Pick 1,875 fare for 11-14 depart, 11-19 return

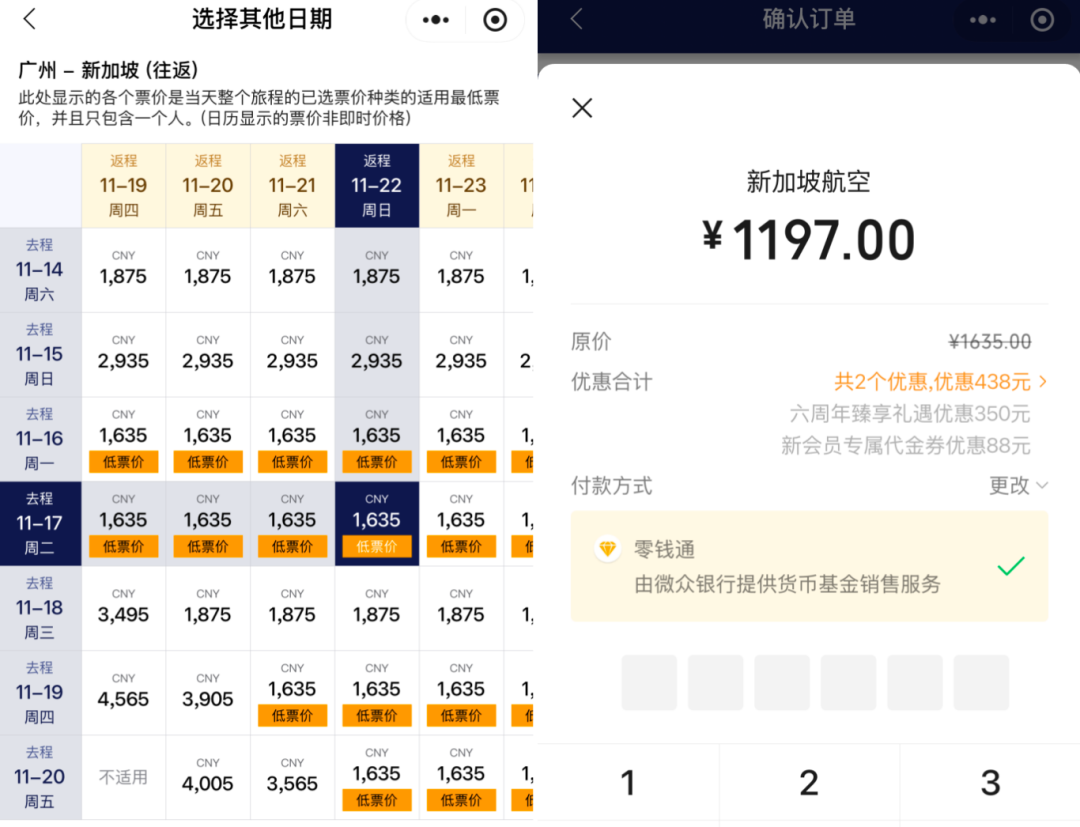[x=123, y=270]
